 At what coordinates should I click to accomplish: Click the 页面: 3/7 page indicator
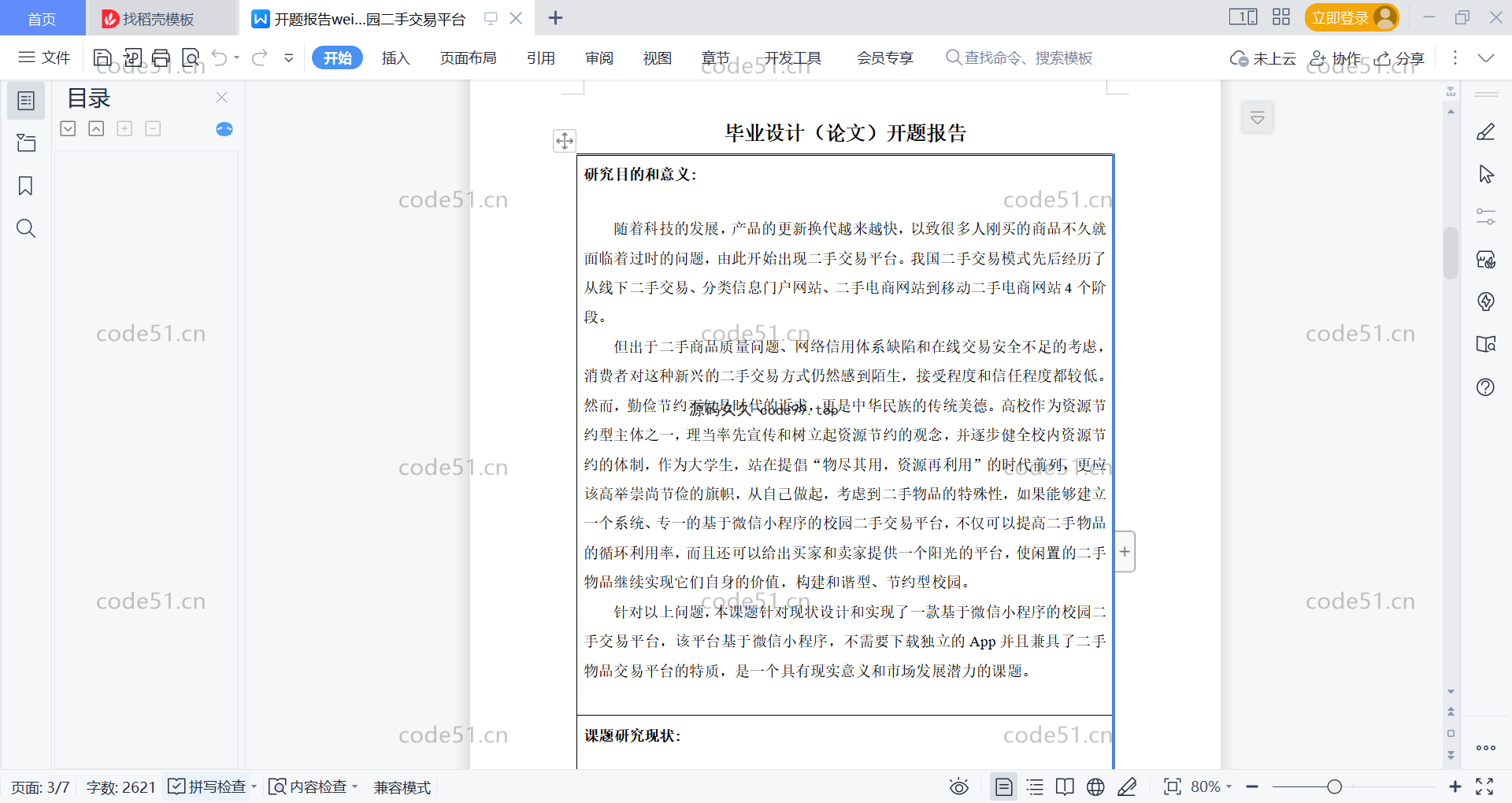point(40,787)
